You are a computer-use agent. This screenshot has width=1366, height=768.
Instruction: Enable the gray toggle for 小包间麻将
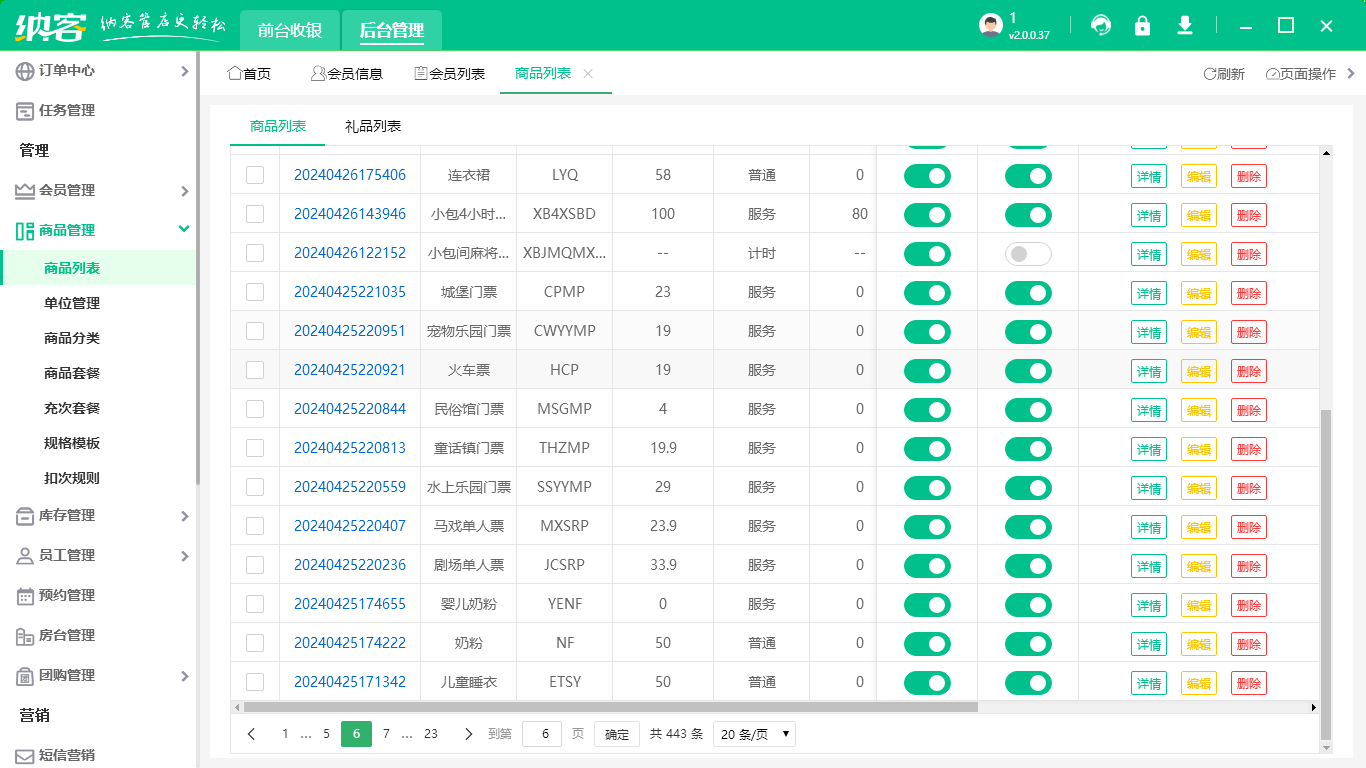click(x=1028, y=254)
